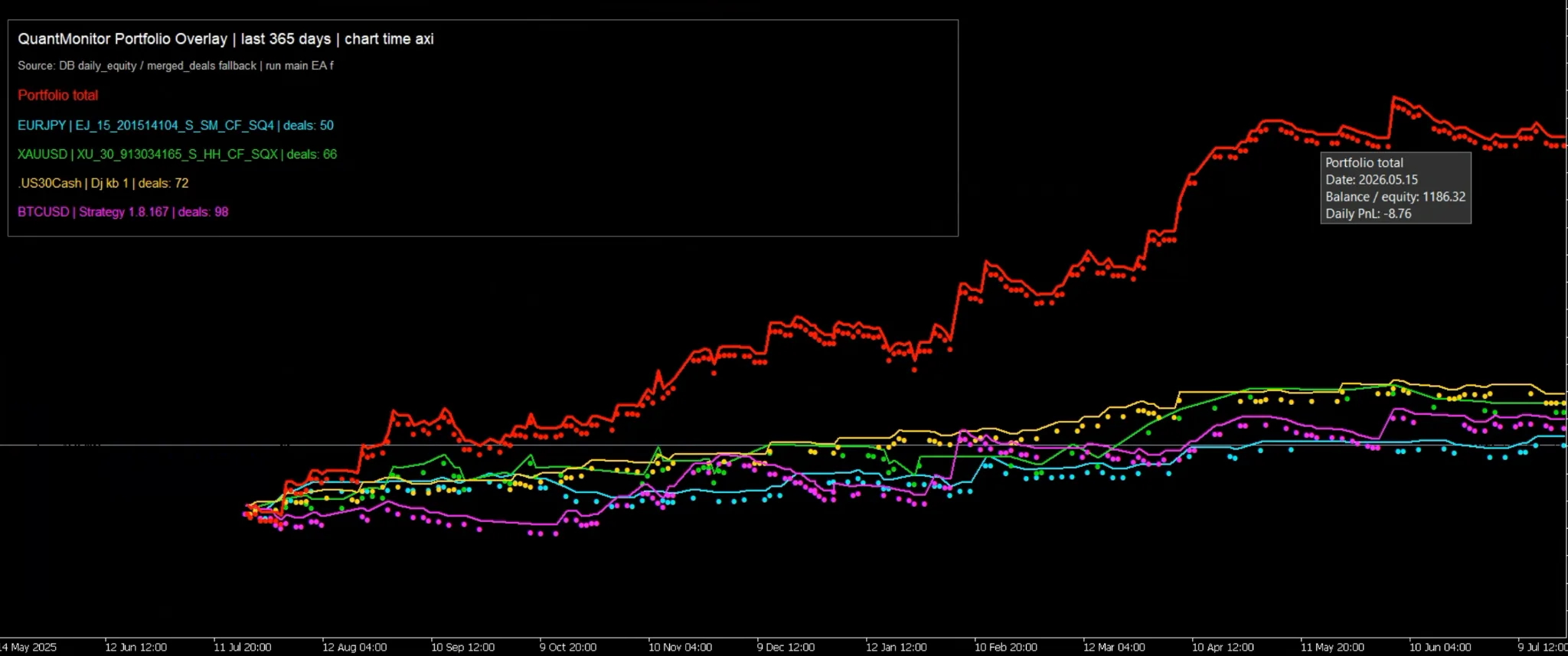Click the 12 Mar 04:00 time axis label
The image size is (1568, 656).
1114,648
